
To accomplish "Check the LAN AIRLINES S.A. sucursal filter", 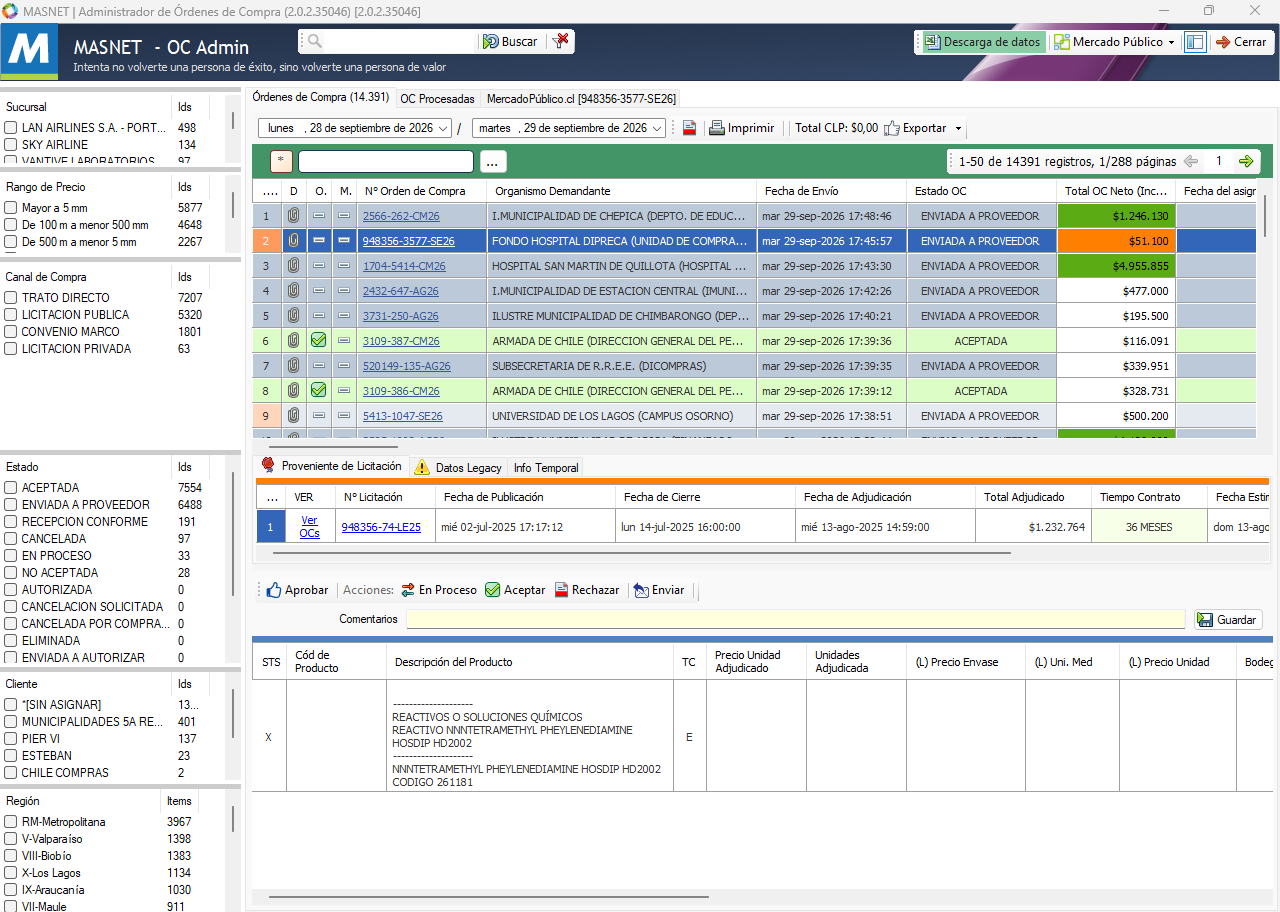I will (10, 128).
